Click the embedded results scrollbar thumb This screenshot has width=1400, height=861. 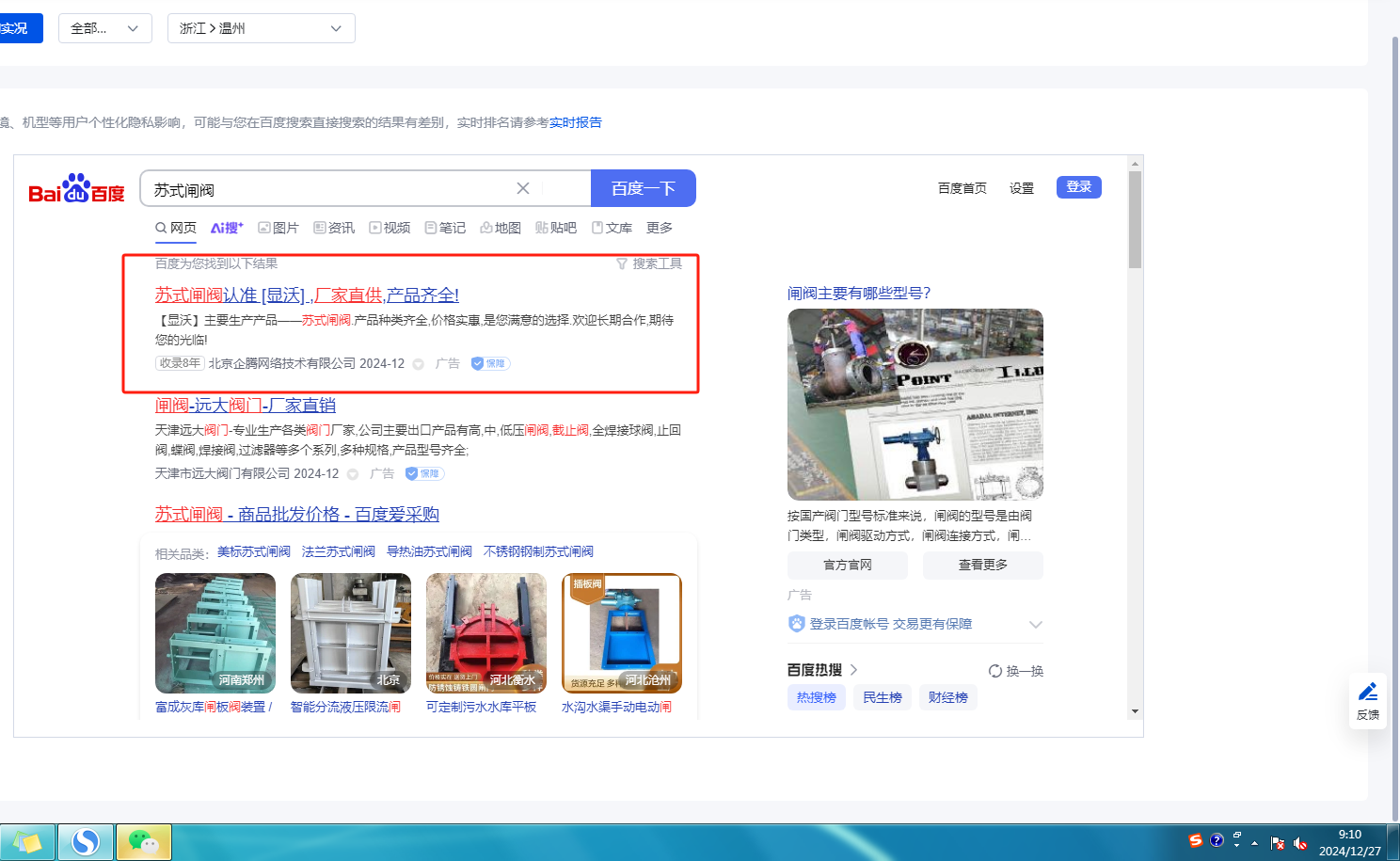click(1135, 219)
